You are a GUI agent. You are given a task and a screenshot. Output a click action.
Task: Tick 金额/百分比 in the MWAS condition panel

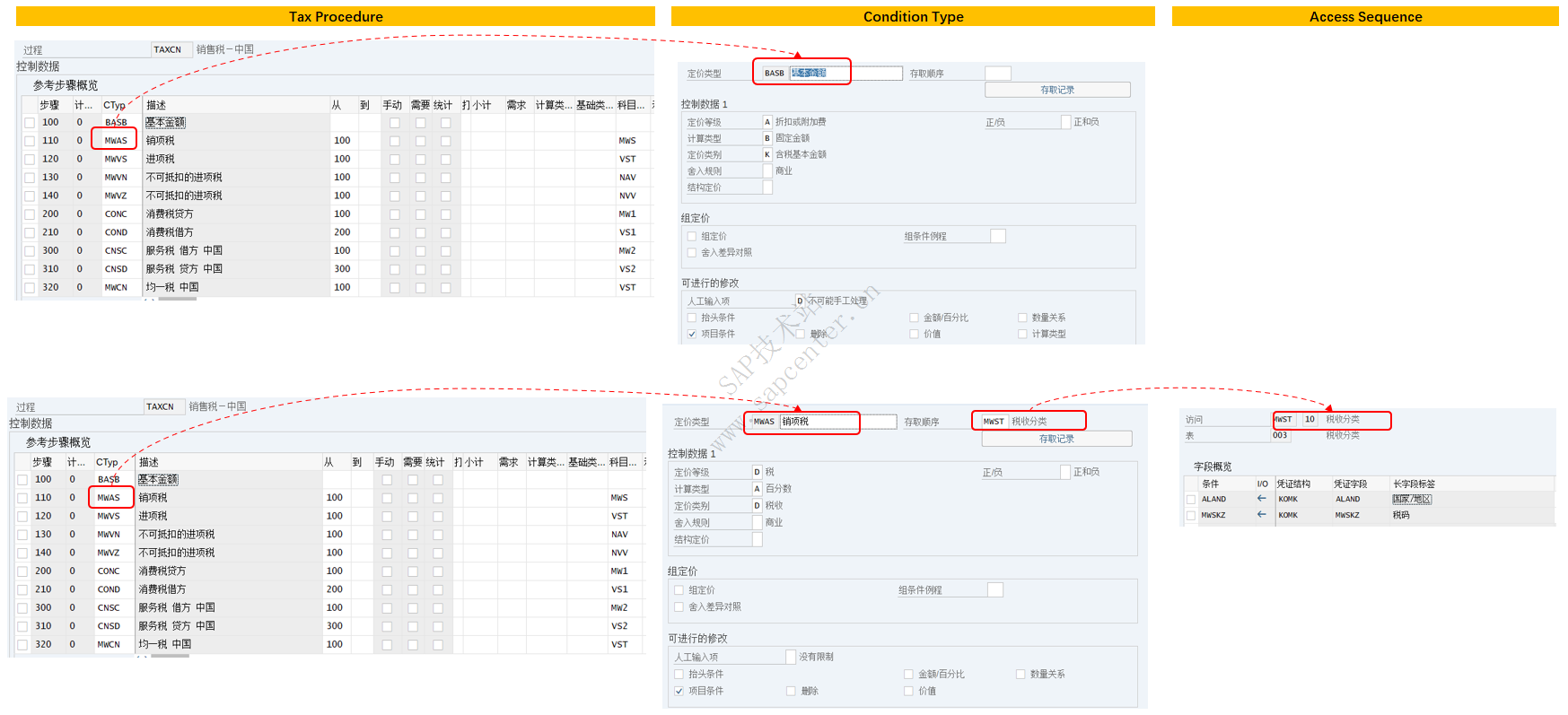click(908, 674)
